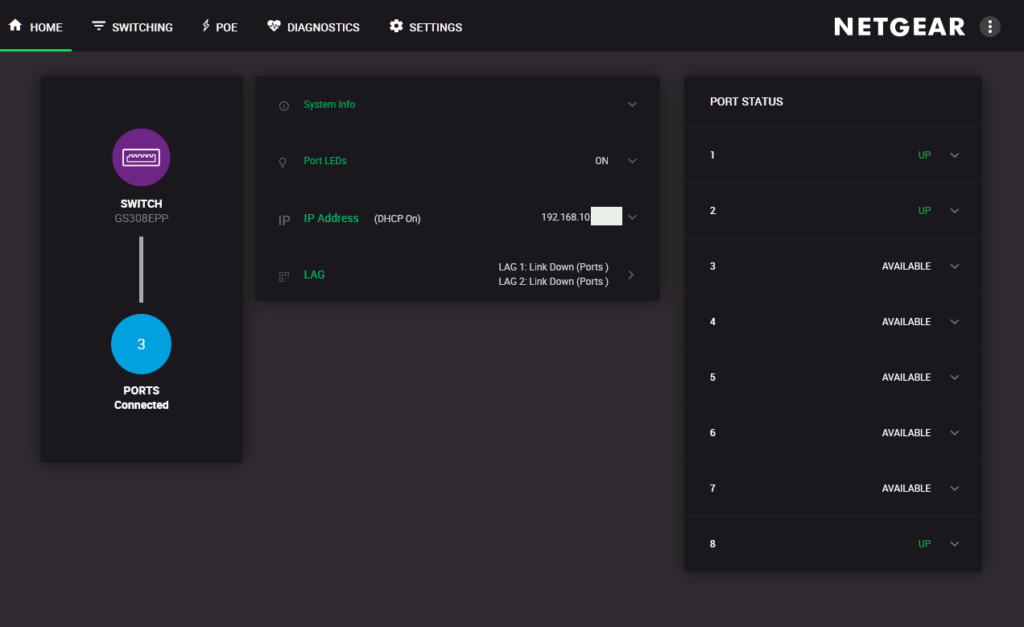The width and height of the screenshot is (1024, 627).
Task: Expand port 3 status chevron
Action: [955, 266]
